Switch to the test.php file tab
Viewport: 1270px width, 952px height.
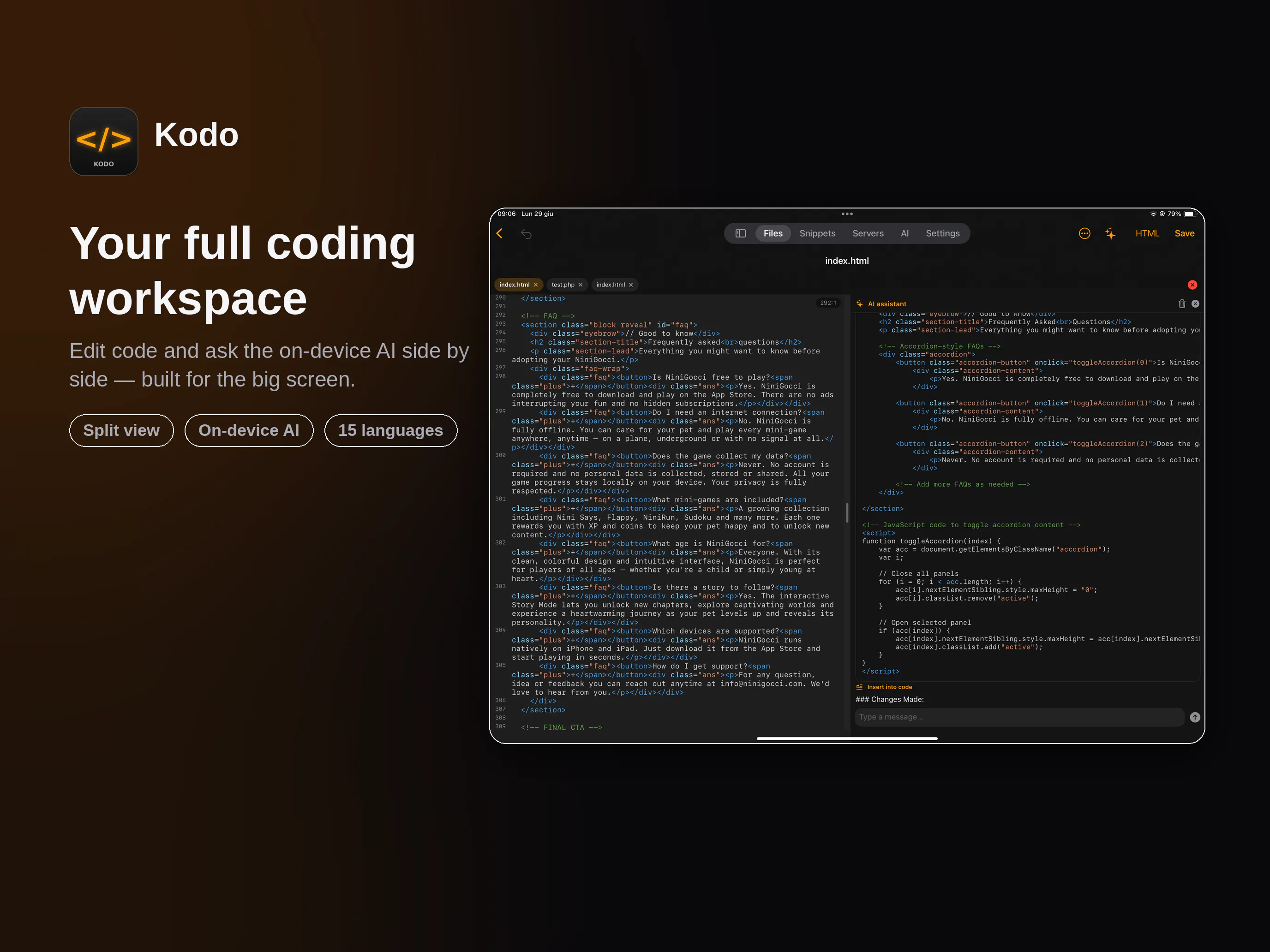(x=563, y=285)
